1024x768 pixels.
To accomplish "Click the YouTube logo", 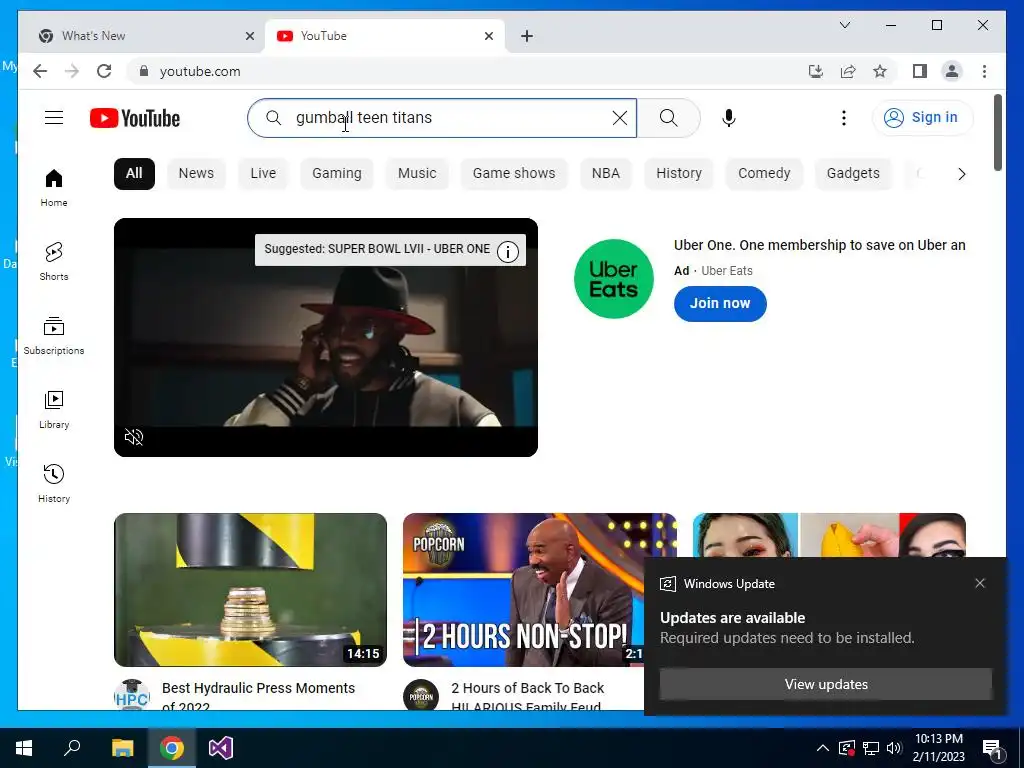I will (135, 118).
